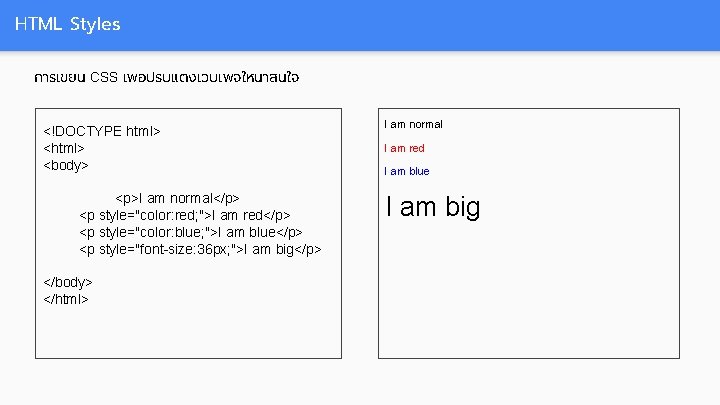Select the <!DOCTYPE html> code line

coord(102,132)
